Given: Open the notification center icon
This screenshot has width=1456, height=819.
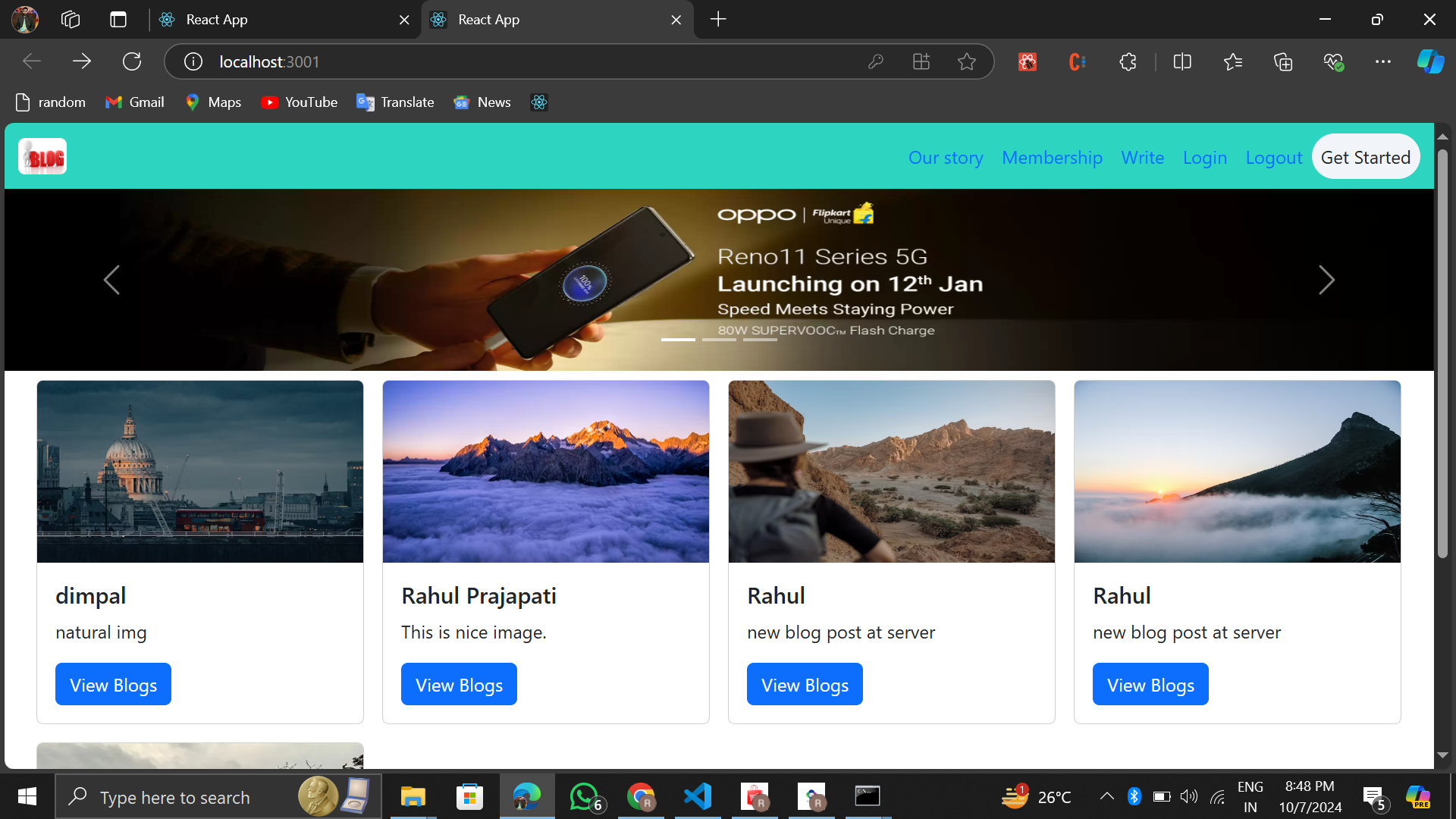Looking at the screenshot, I should (x=1374, y=798).
